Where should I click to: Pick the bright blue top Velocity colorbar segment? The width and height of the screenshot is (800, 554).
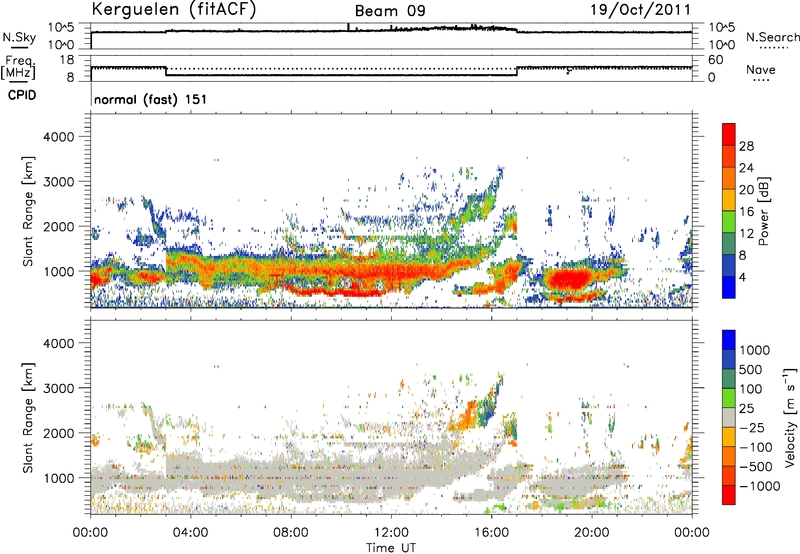[x=729, y=340]
